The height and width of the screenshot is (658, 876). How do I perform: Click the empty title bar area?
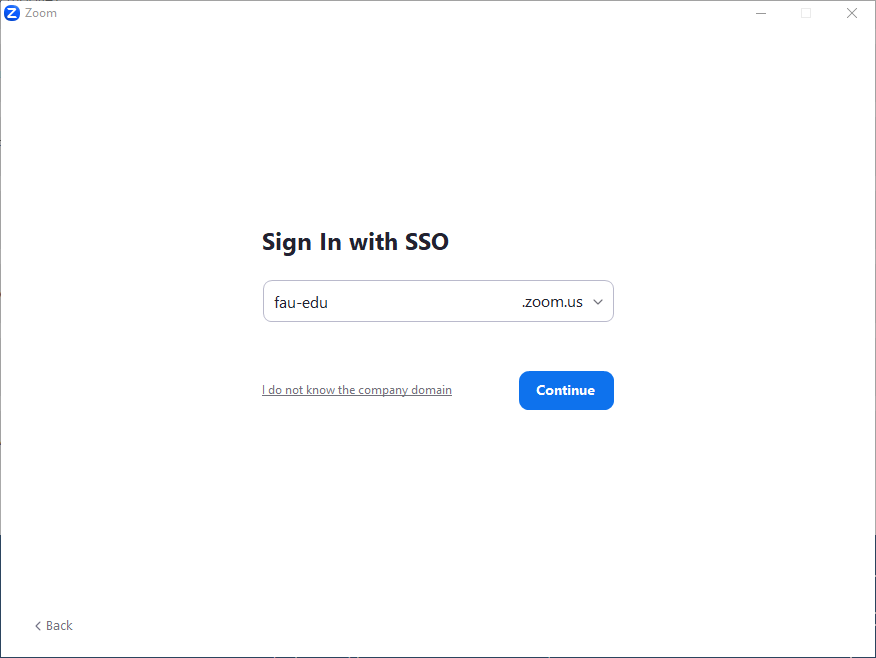pos(400,13)
